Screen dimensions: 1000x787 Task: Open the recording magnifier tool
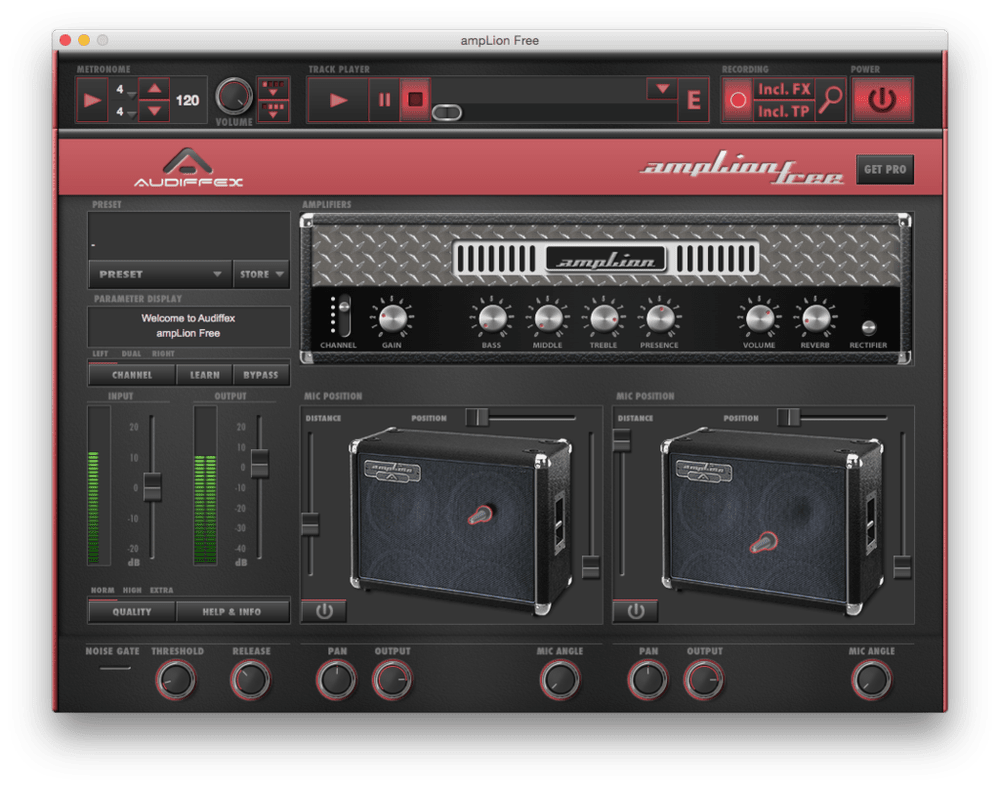(x=830, y=99)
